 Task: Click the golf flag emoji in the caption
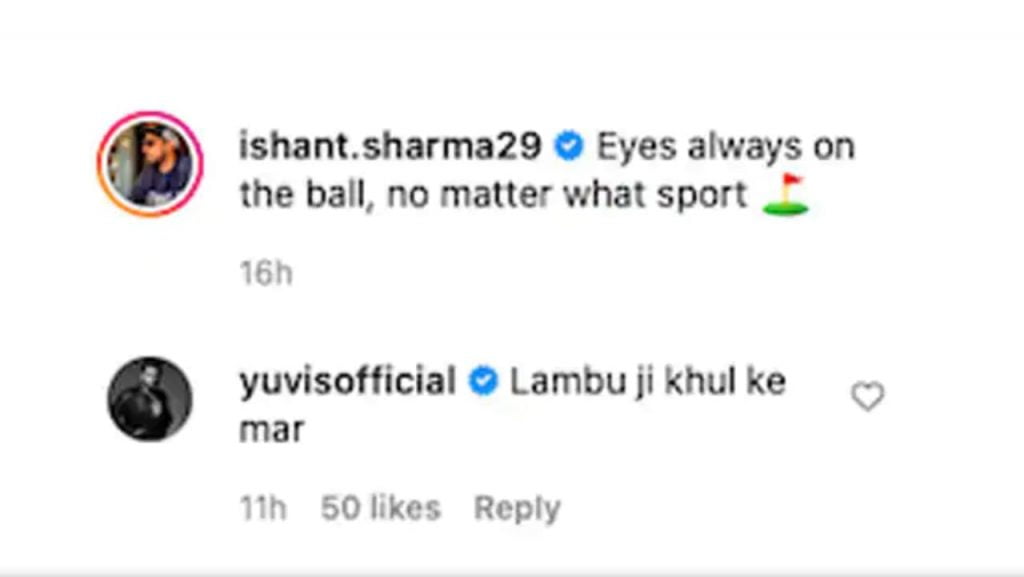pyautogui.click(x=786, y=195)
